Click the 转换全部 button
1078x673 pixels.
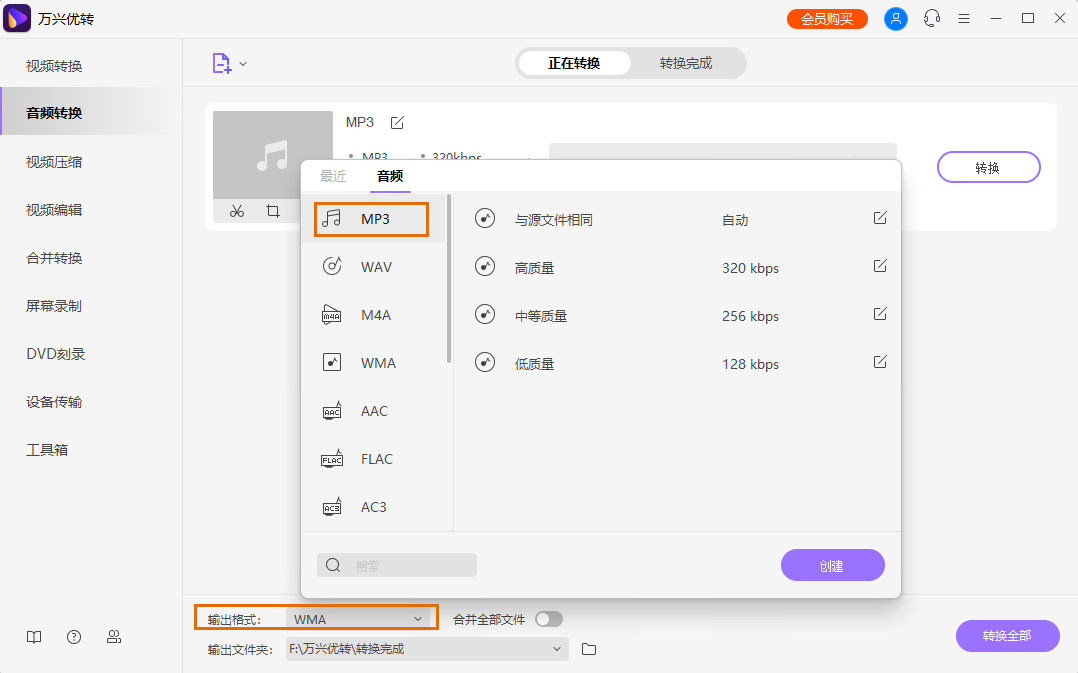coord(1007,636)
